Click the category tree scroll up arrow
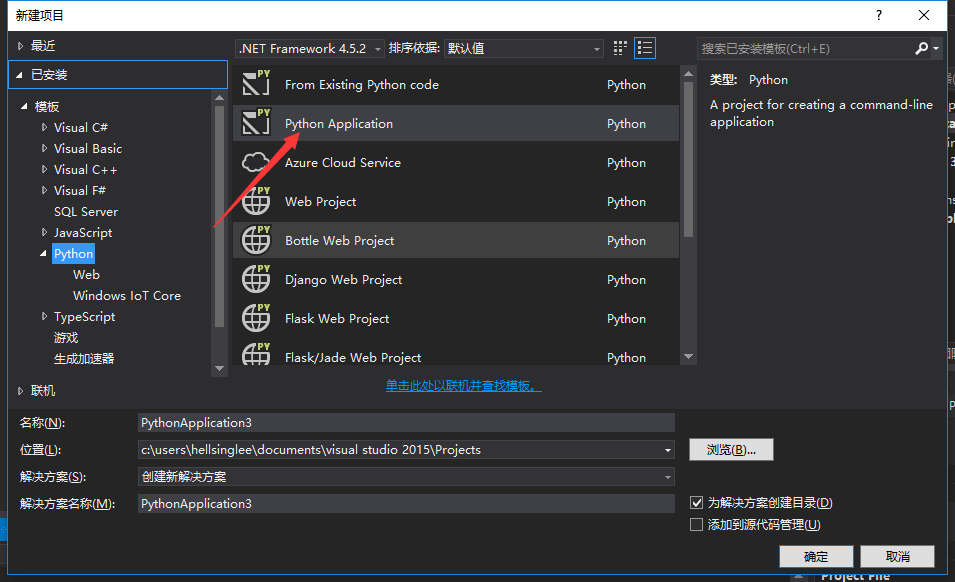The image size is (955, 582). pyautogui.click(x=219, y=97)
